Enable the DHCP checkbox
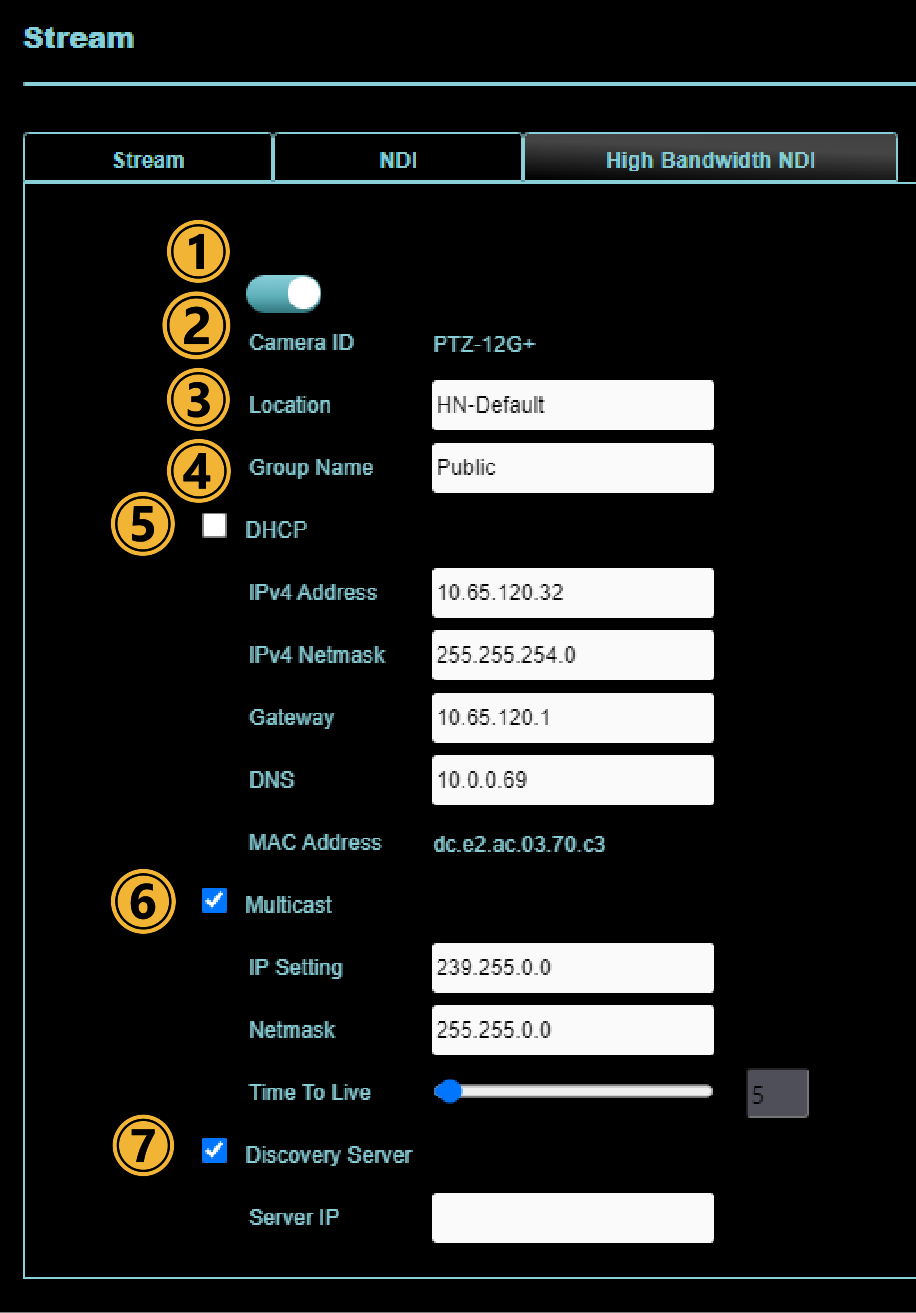Viewport: 916px width, 1313px height. point(214,526)
